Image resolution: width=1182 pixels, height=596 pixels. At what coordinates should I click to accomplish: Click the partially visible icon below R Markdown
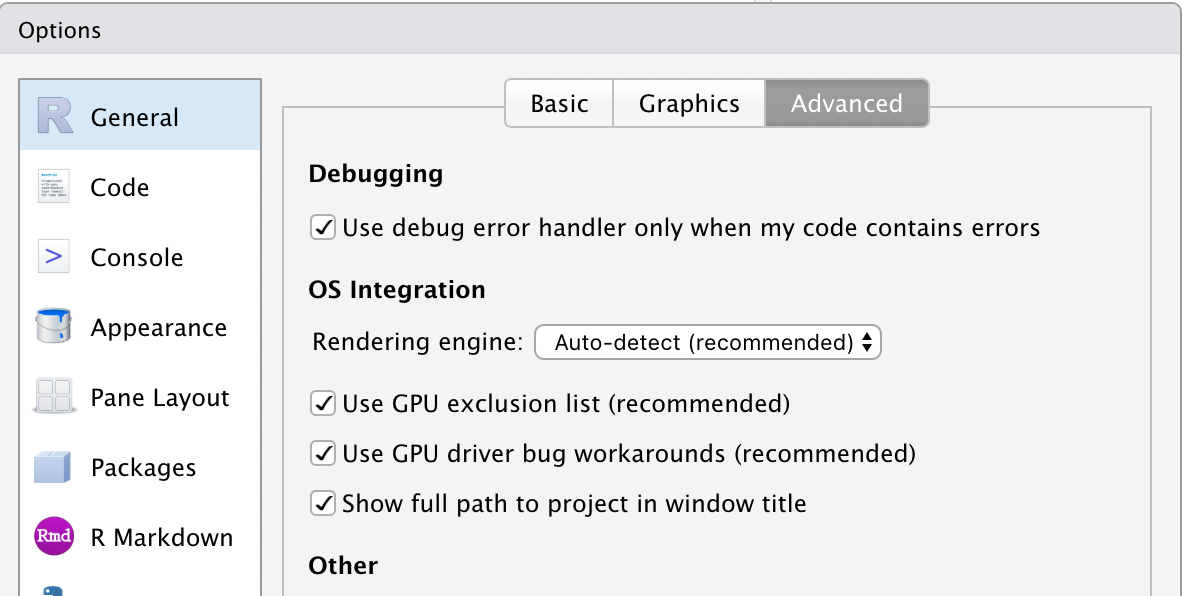pos(53,590)
